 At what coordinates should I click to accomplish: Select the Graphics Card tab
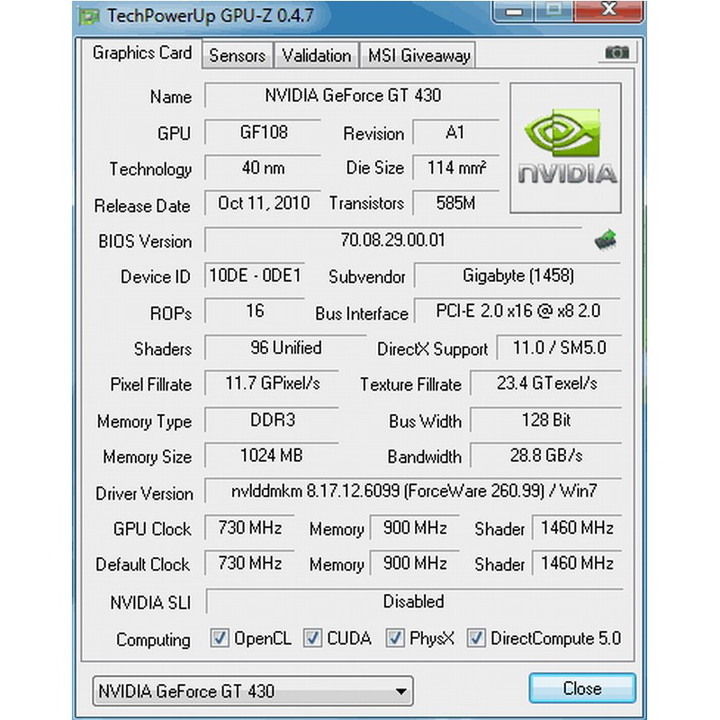click(142, 53)
